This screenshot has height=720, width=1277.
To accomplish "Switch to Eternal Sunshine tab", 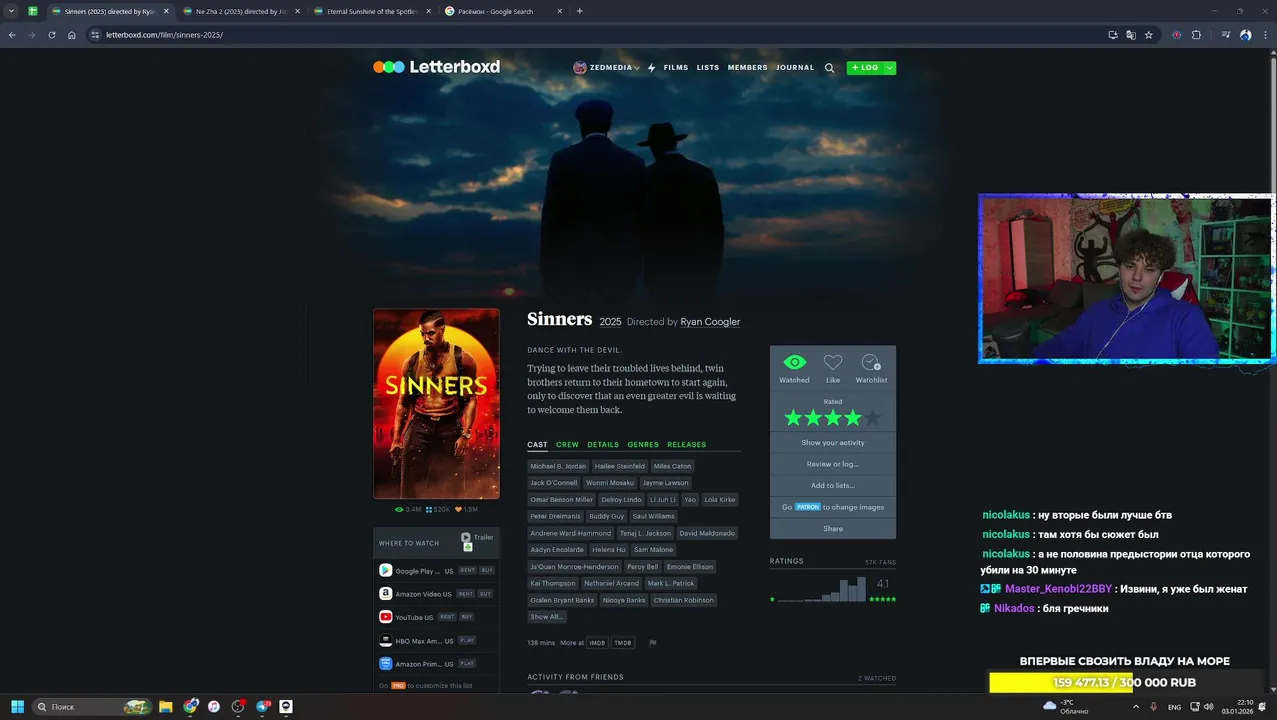I will click(x=372, y=11).
